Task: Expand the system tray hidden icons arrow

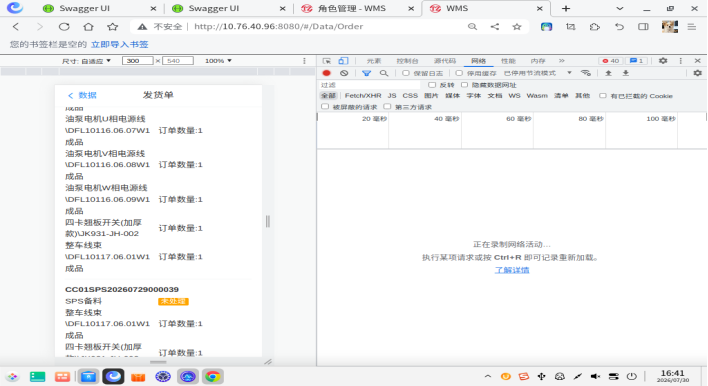Action: tap(488, 376)
